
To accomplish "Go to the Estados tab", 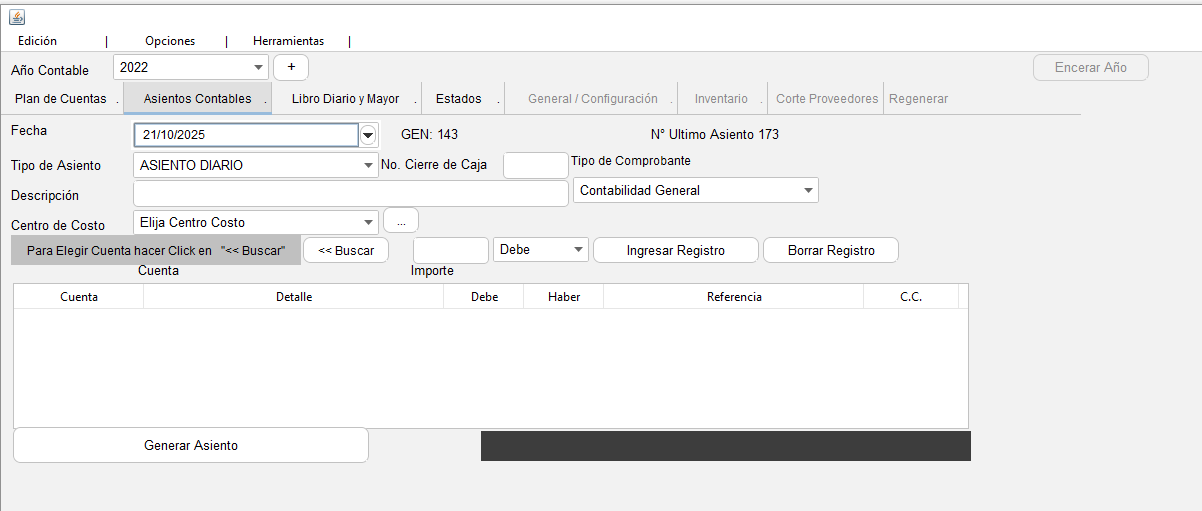I will pos(459,99).
